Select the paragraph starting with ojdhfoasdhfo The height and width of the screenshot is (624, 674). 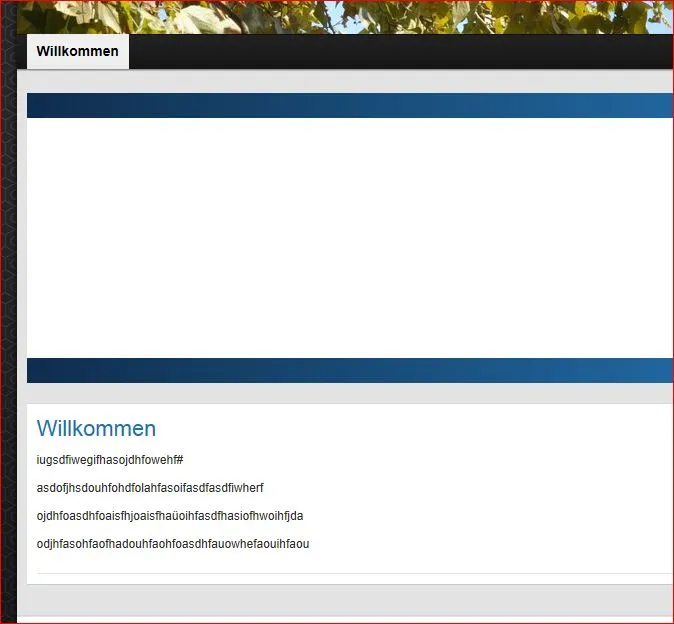[x=170, y=516]
